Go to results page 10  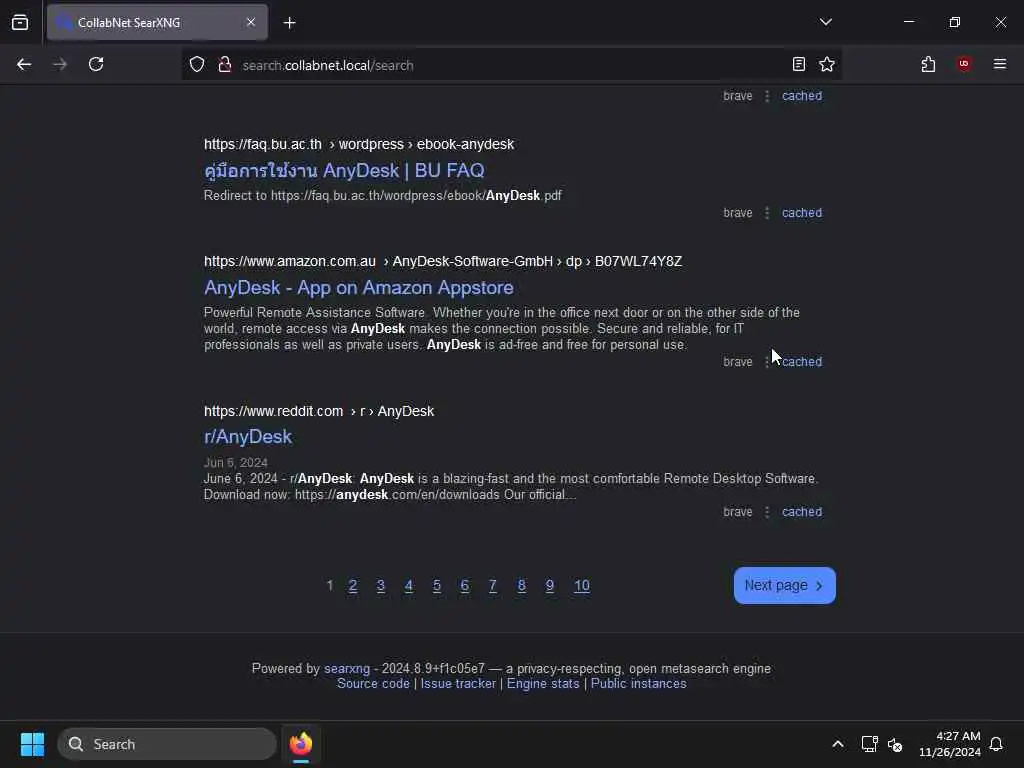(582, 586)
